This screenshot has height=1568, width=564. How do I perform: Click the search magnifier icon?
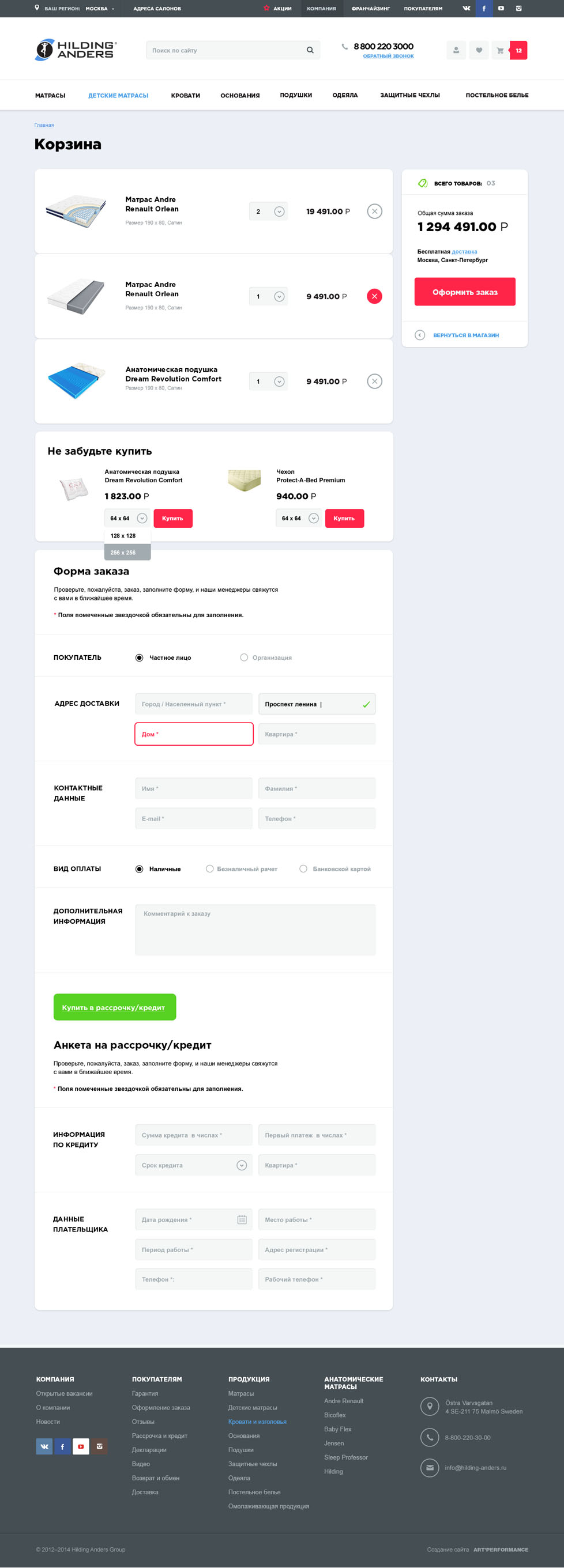(x=310, y=51)
